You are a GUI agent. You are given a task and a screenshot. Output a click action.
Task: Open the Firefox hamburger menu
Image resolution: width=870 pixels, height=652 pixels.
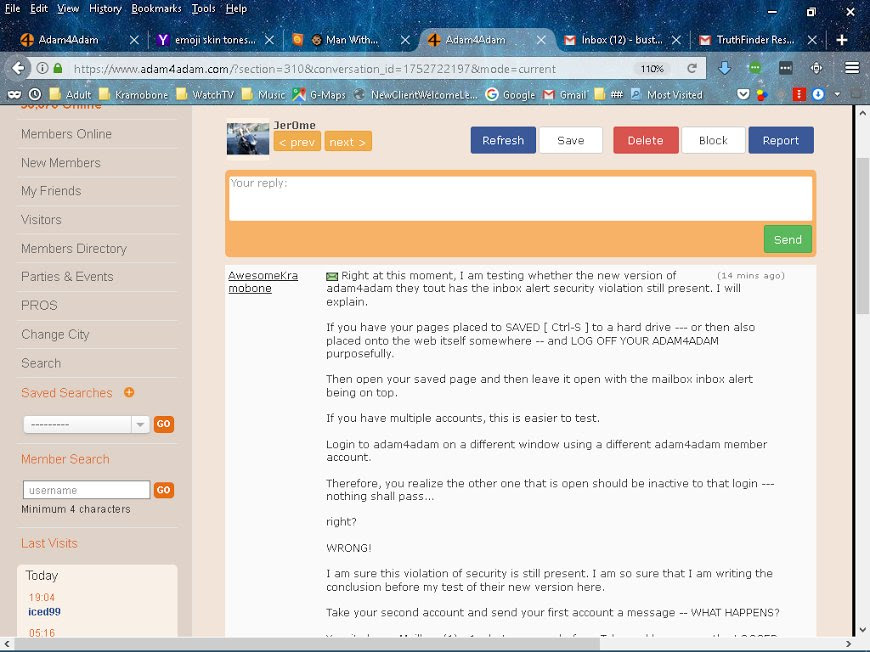852,68
